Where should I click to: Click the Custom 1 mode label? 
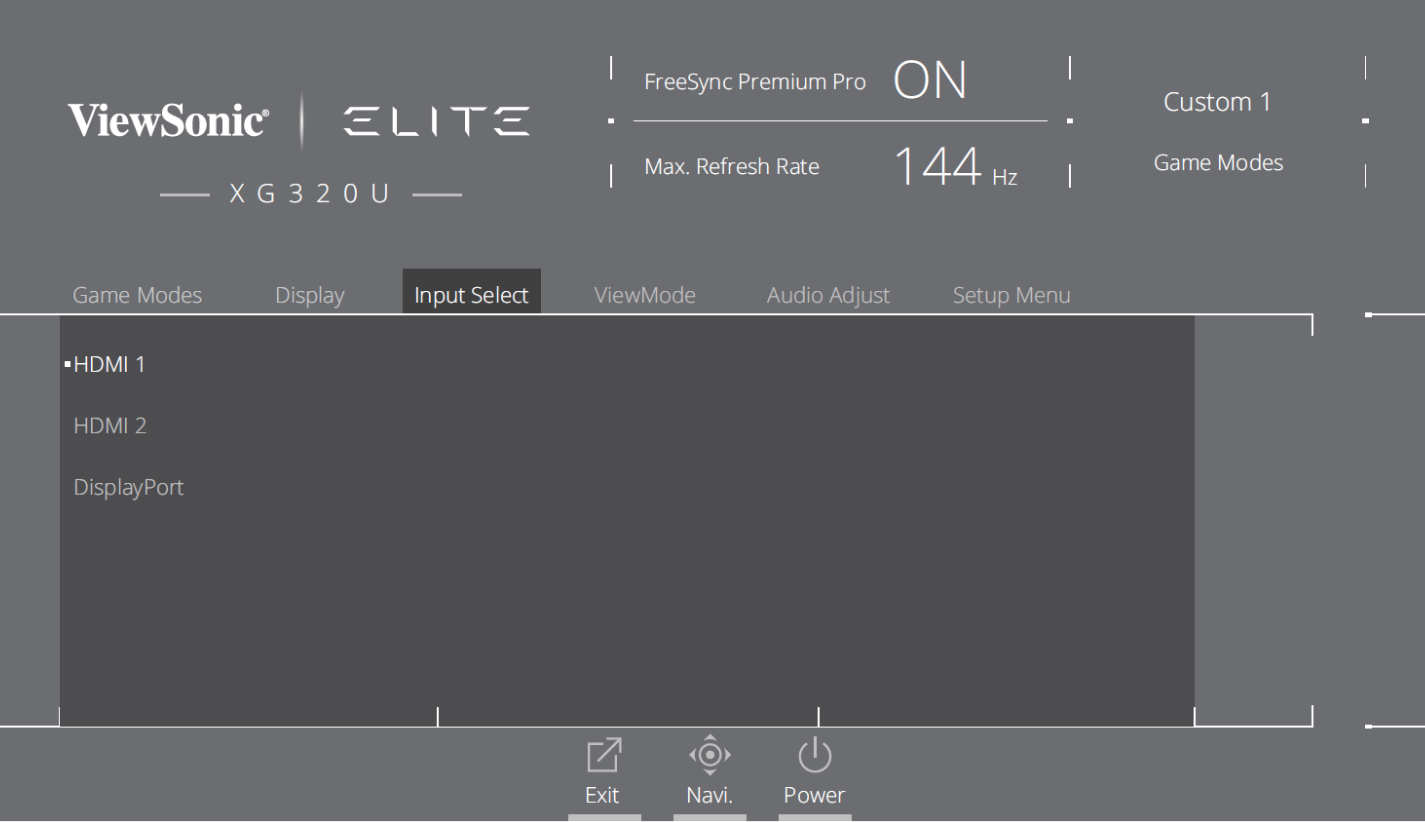[1217, 102]
